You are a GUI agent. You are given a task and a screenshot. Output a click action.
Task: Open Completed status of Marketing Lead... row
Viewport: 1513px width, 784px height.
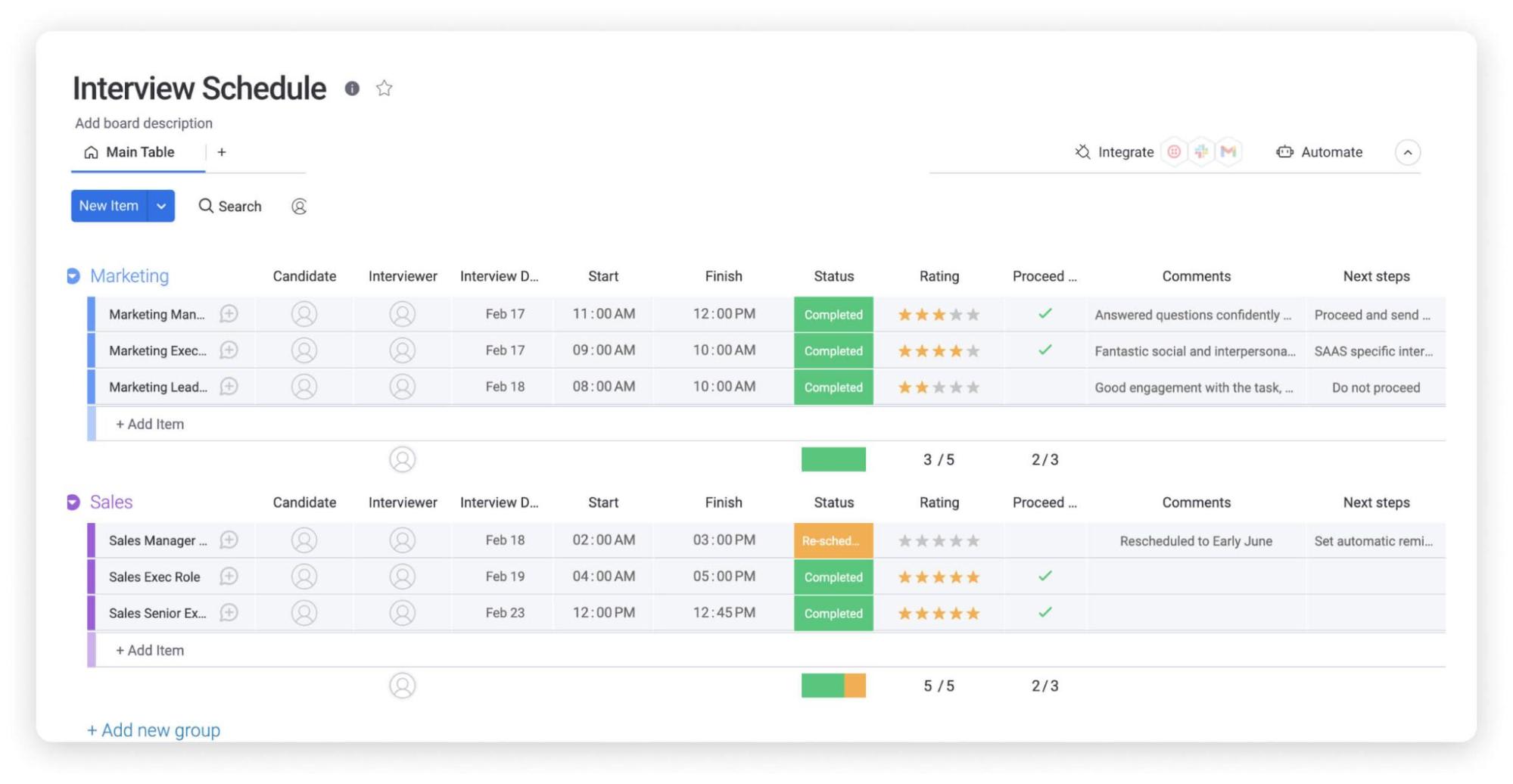click(x=833, y=387)
